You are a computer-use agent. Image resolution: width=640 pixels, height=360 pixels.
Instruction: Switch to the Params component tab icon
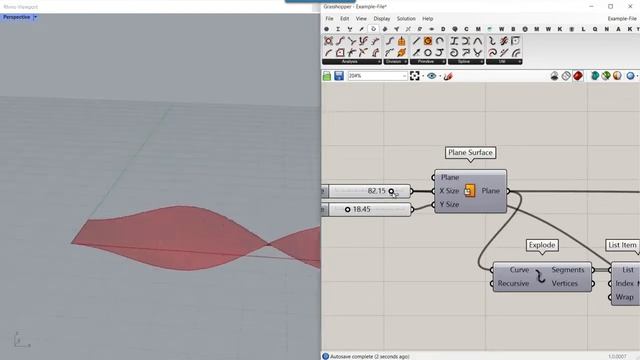click(x=326, y=29)
